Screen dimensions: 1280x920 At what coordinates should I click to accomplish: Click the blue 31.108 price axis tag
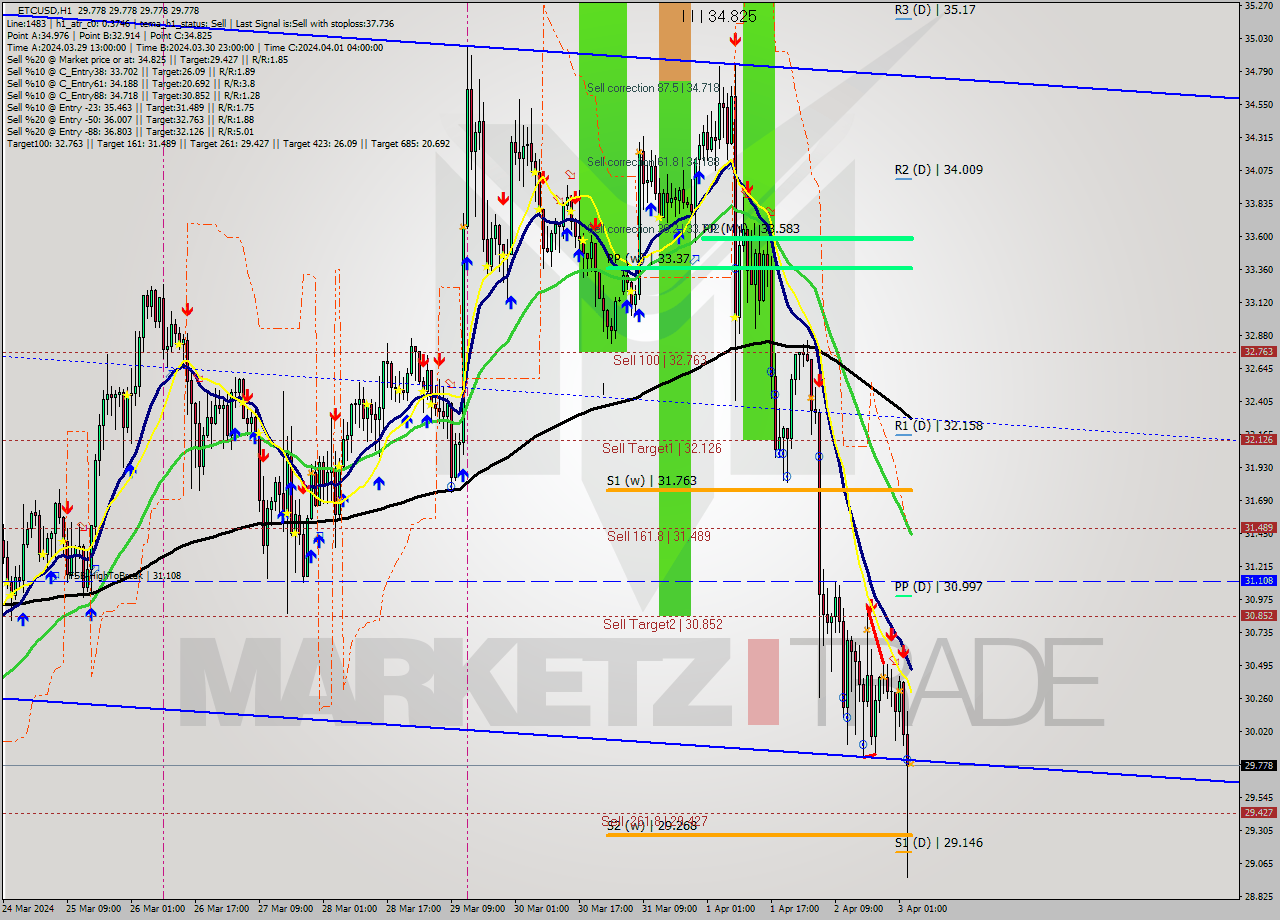point(1258,580)
